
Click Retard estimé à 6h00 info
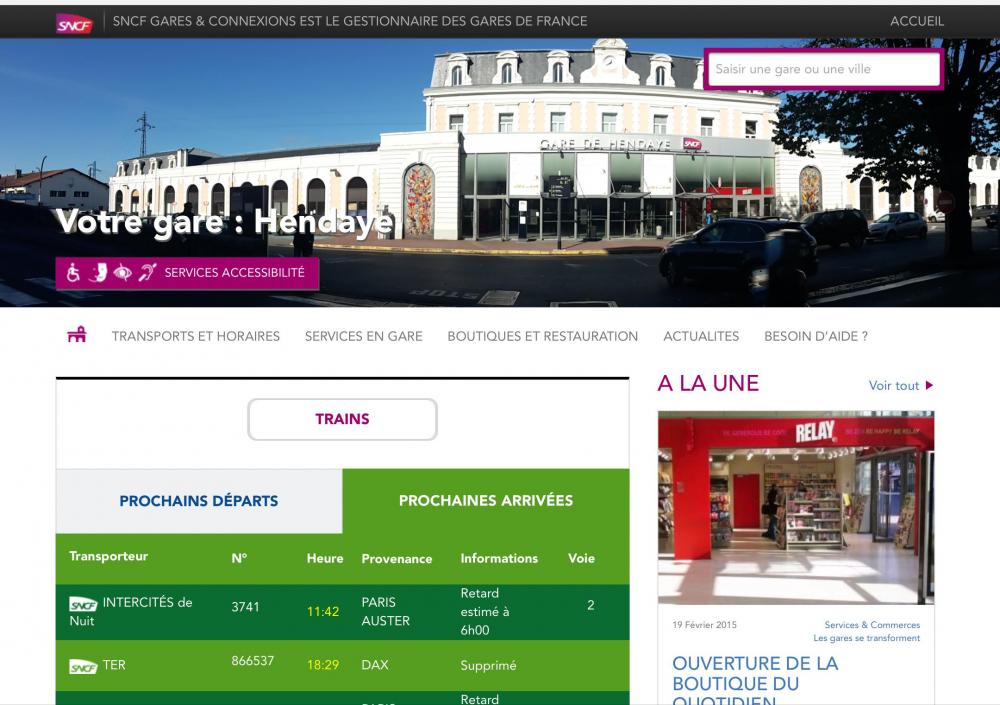pos(485,611)
